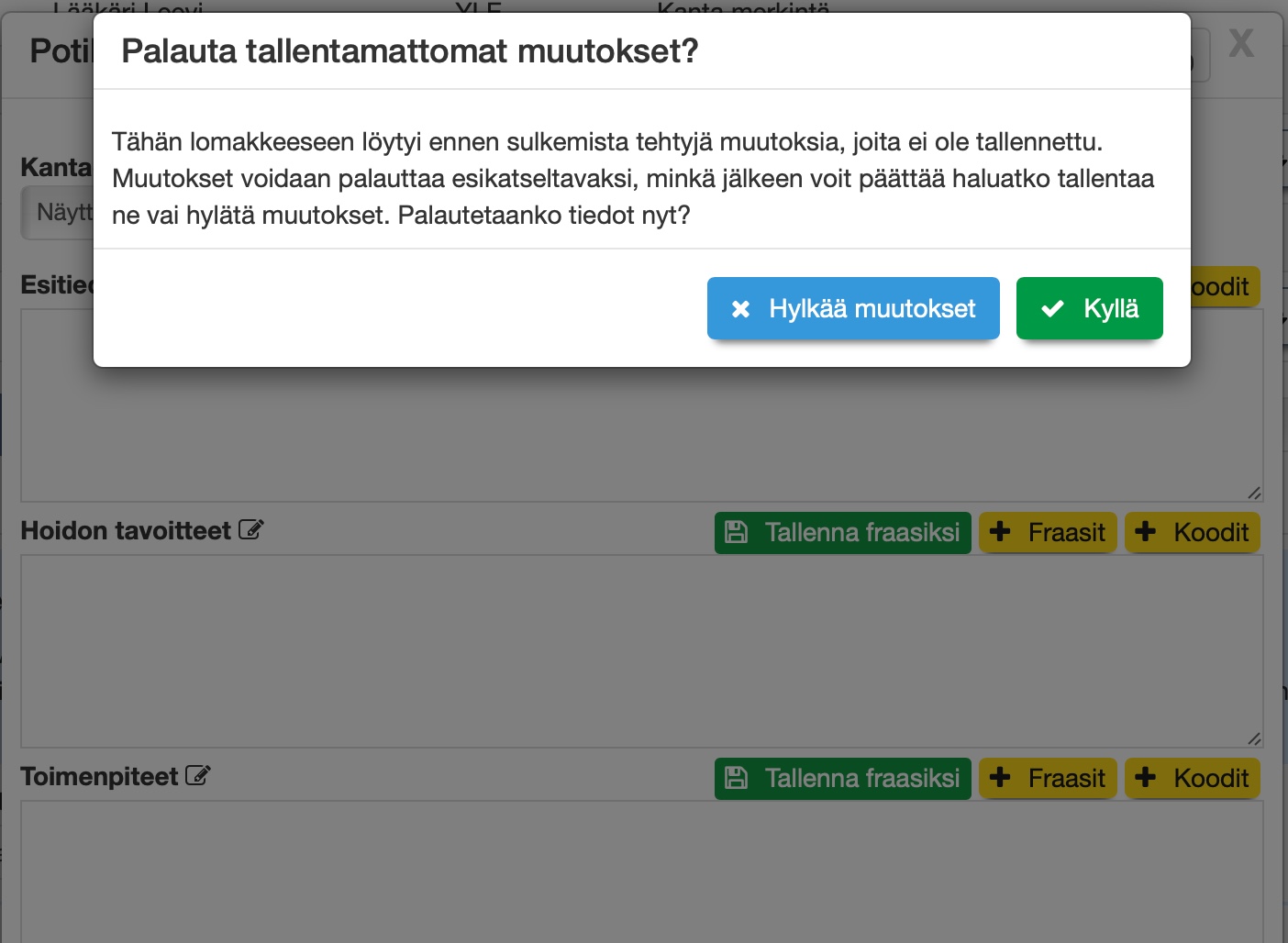Click the Toimenpiteet section heading
The image size is (1288, 943).
pyautogui.click(x=99, y=777)
